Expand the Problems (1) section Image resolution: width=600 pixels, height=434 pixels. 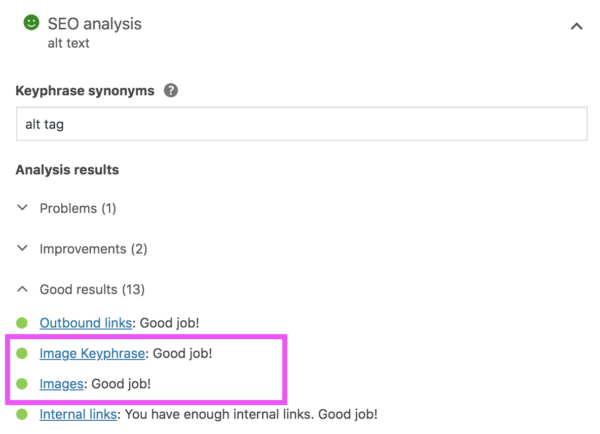pyautogui.click(x=77, y=208)
